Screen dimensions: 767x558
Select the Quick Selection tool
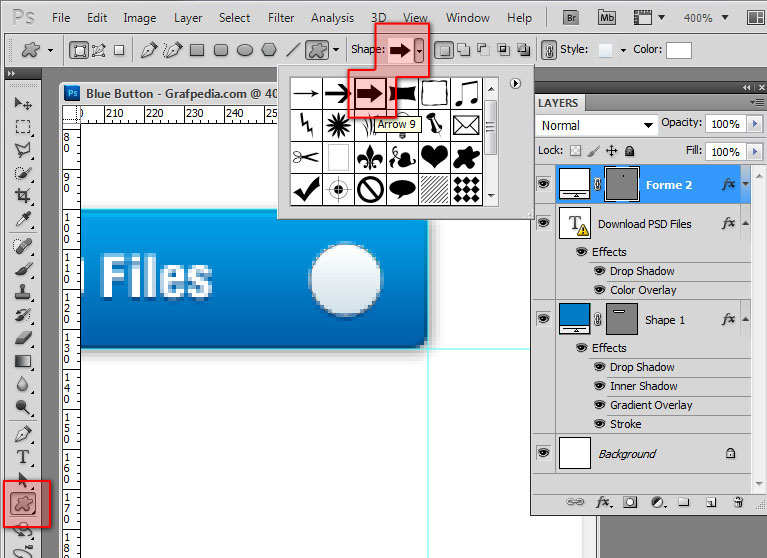click(23, 173)
